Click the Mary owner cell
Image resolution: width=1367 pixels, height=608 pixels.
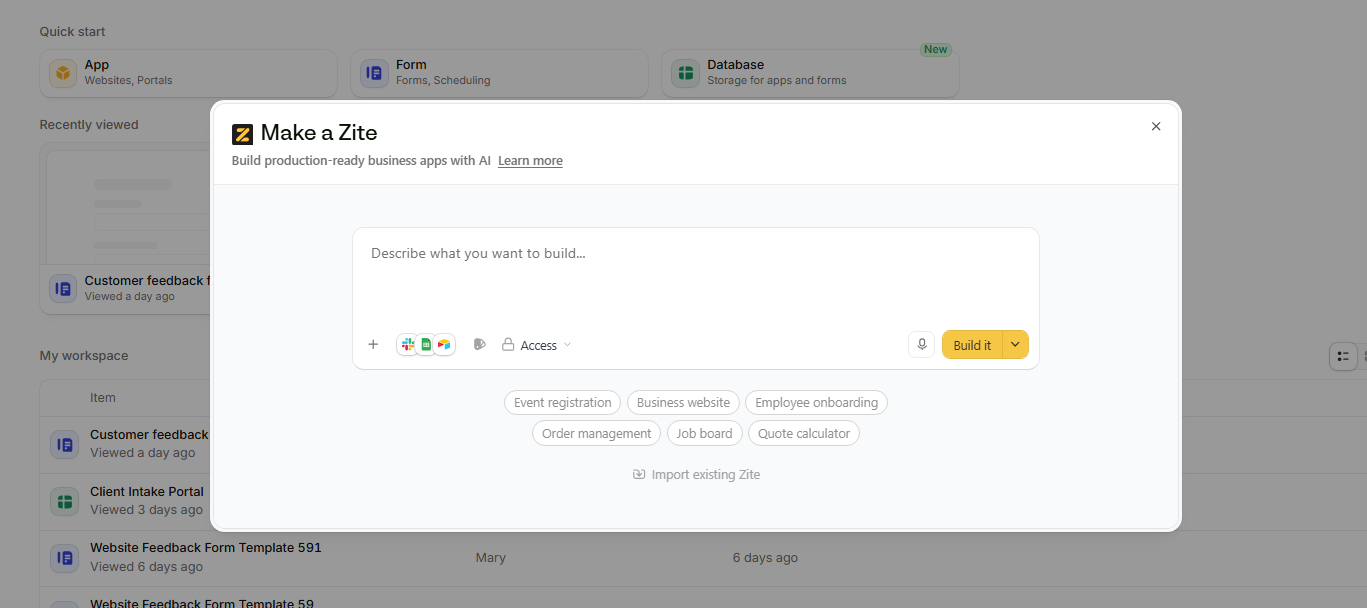pyautogui.click(x=490, y=558)
